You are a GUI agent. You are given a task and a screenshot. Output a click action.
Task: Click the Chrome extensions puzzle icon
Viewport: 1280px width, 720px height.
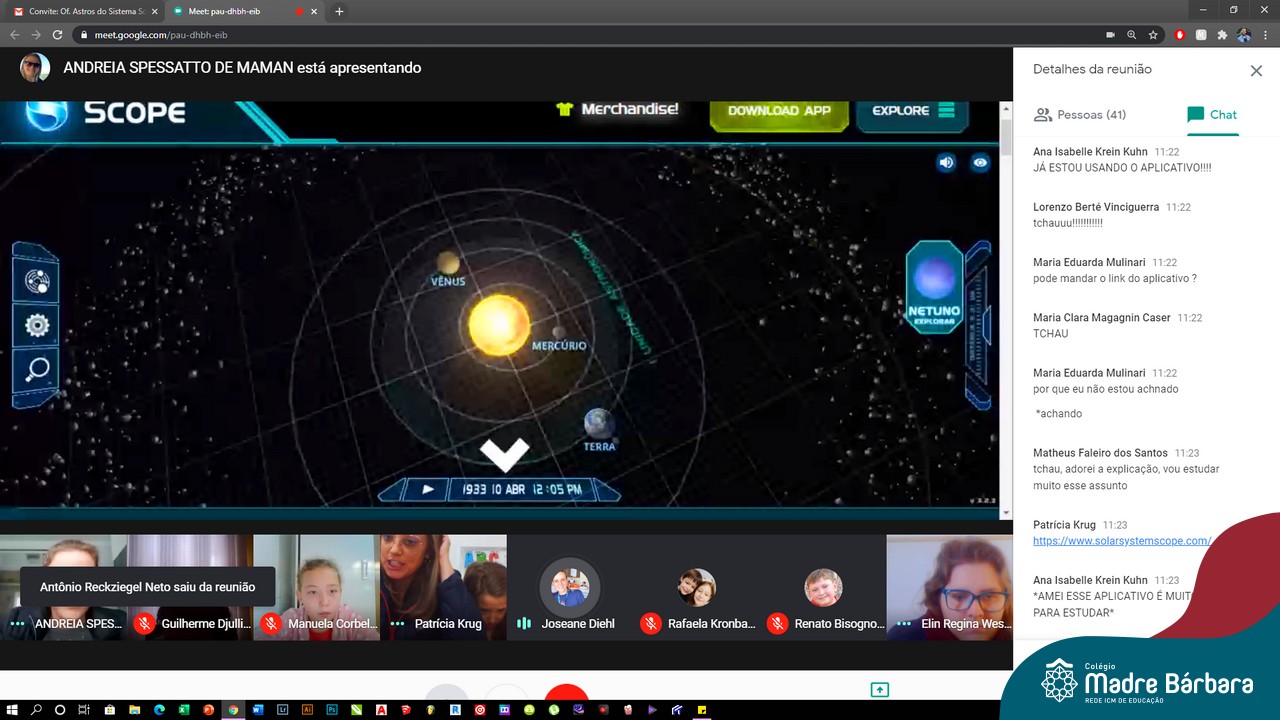(1222, 35)
